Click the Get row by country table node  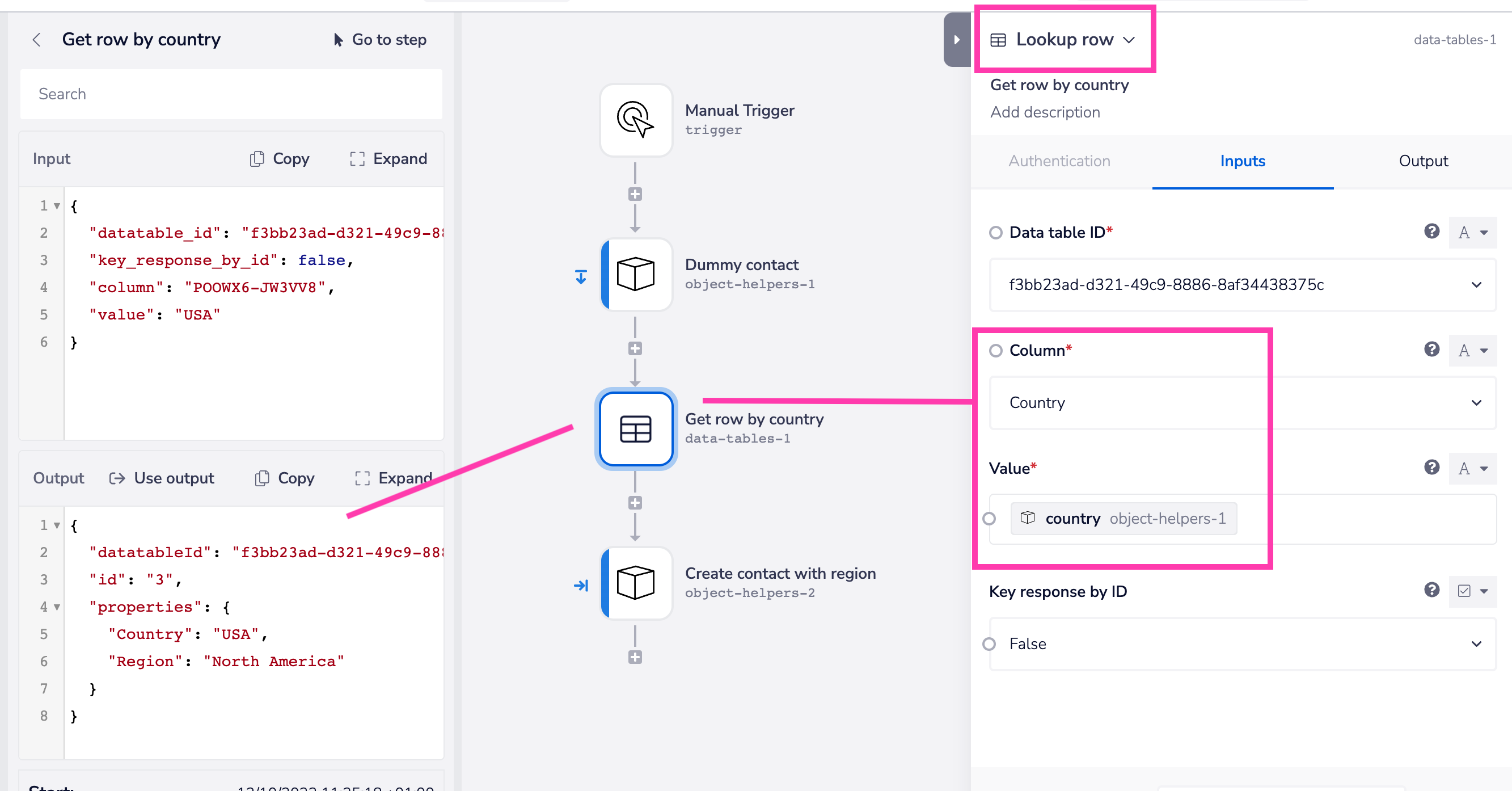tap(636, 428)
